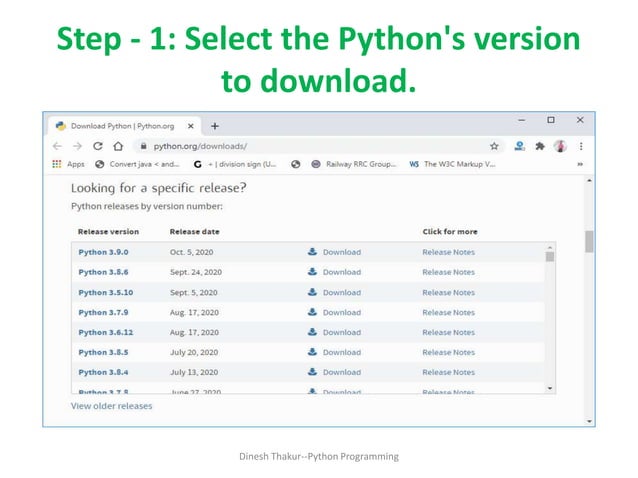This screenshot has width=638, height=478.
Task: Click the download icon for Python 3.9.0
Action: pos(312,251)
